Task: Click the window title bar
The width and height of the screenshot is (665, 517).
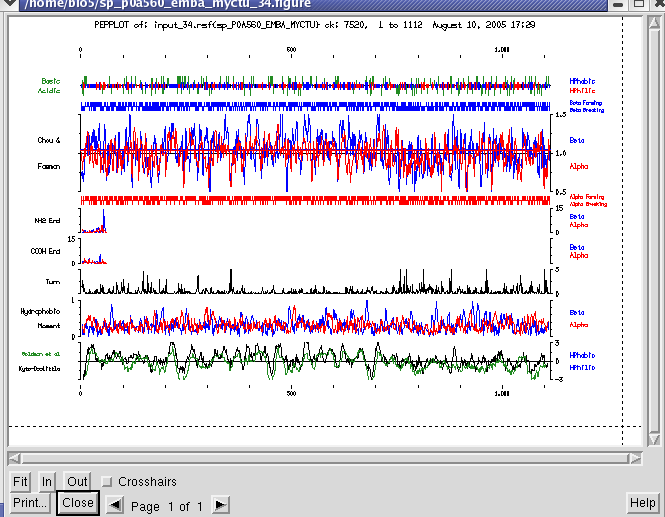Action: tap(300, 5)
